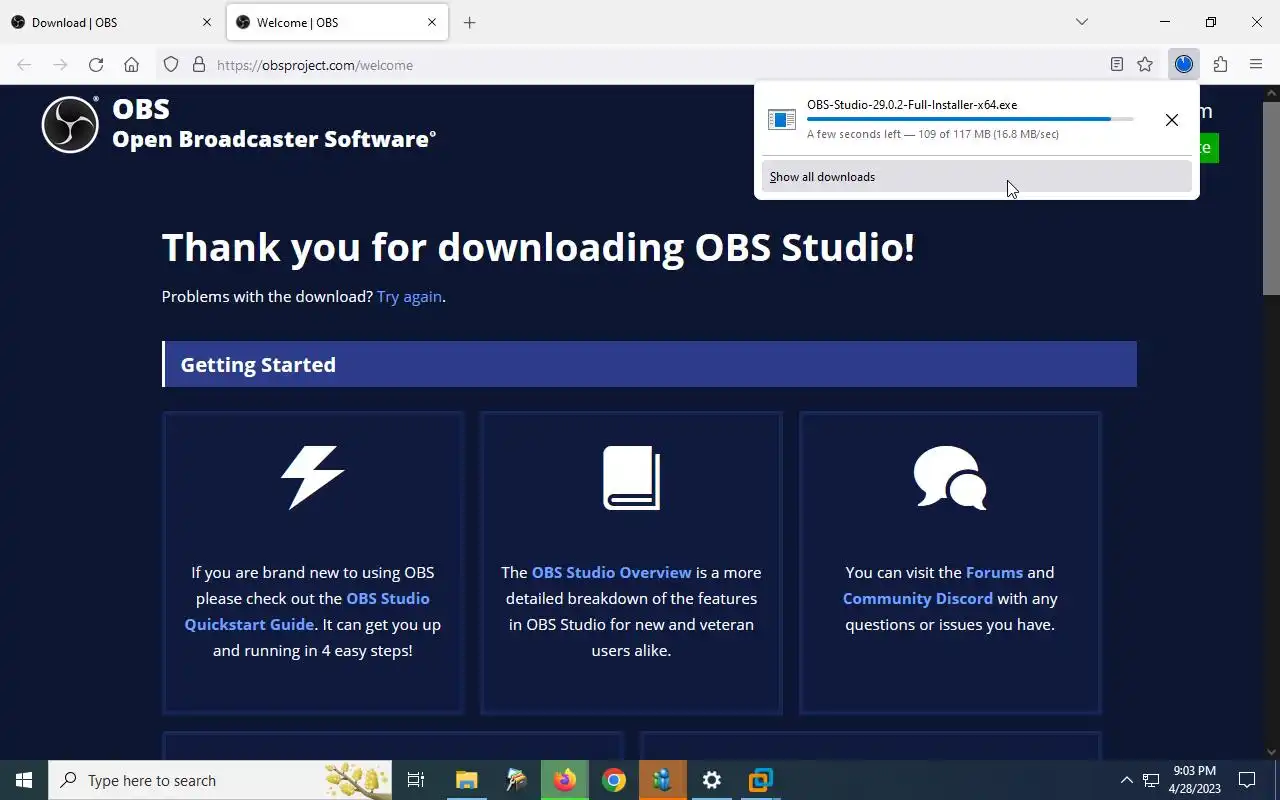Screen dimensions: 1280x800
Task: Click the OBS installer file icon
Action: click(781, 120)
